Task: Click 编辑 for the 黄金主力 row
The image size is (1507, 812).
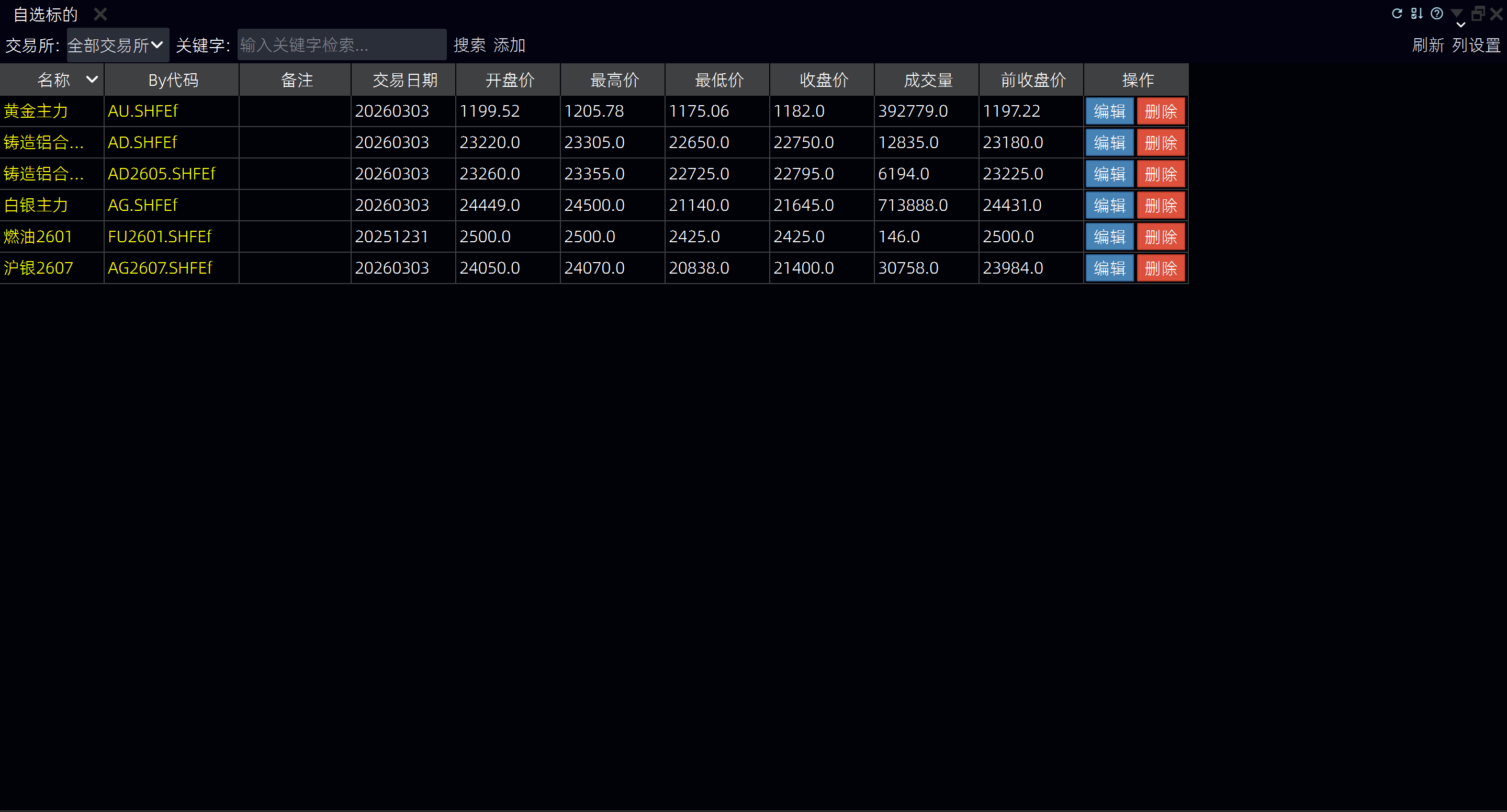Action: click(1109, 111)
